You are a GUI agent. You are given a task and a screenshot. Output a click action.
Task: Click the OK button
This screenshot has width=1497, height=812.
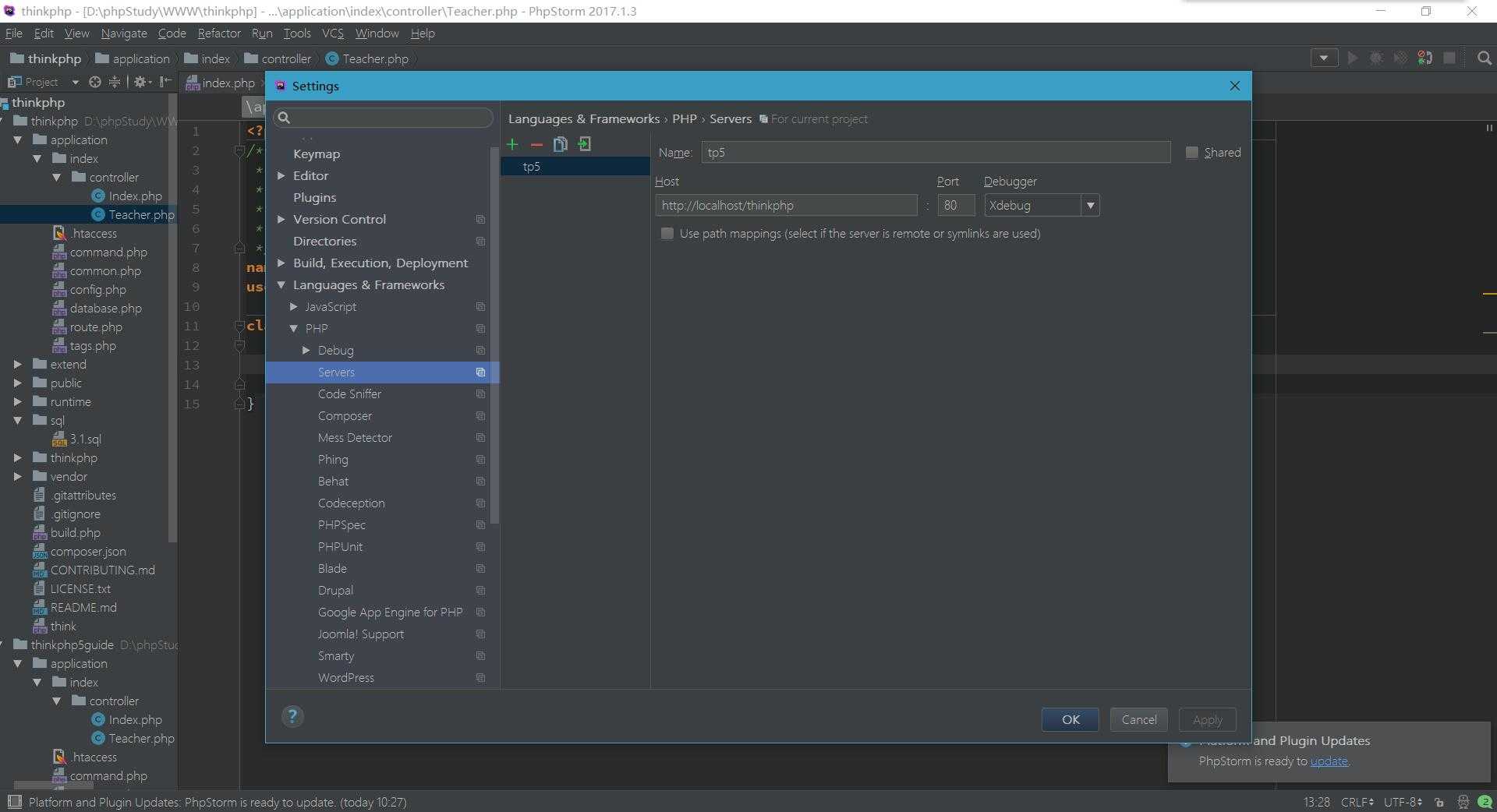[1070, 719]
